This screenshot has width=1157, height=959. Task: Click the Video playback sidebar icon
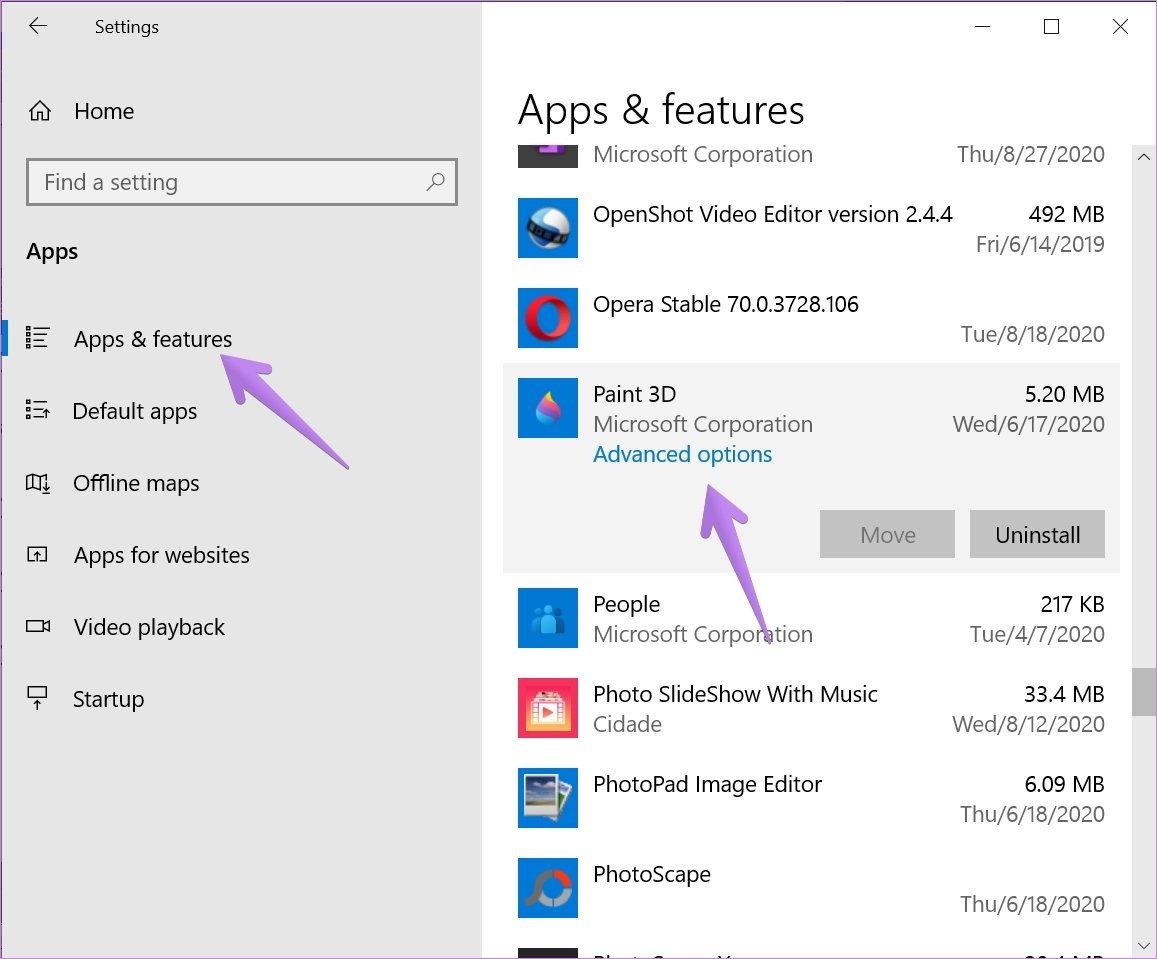(x=39, y=627)
